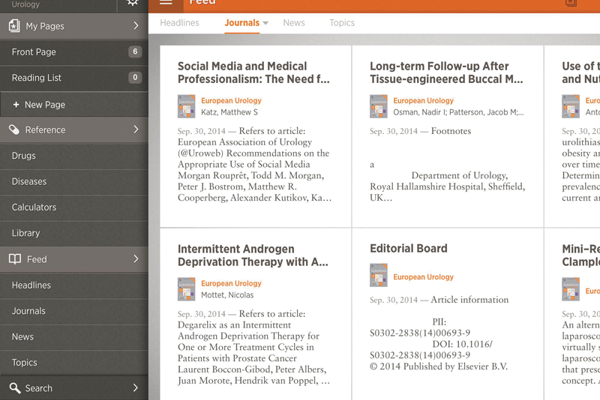Image resolution: width=600 pixels, height=400 pixels.
Task: Click the Feed open-book icon
Action: tap(14, 259)
